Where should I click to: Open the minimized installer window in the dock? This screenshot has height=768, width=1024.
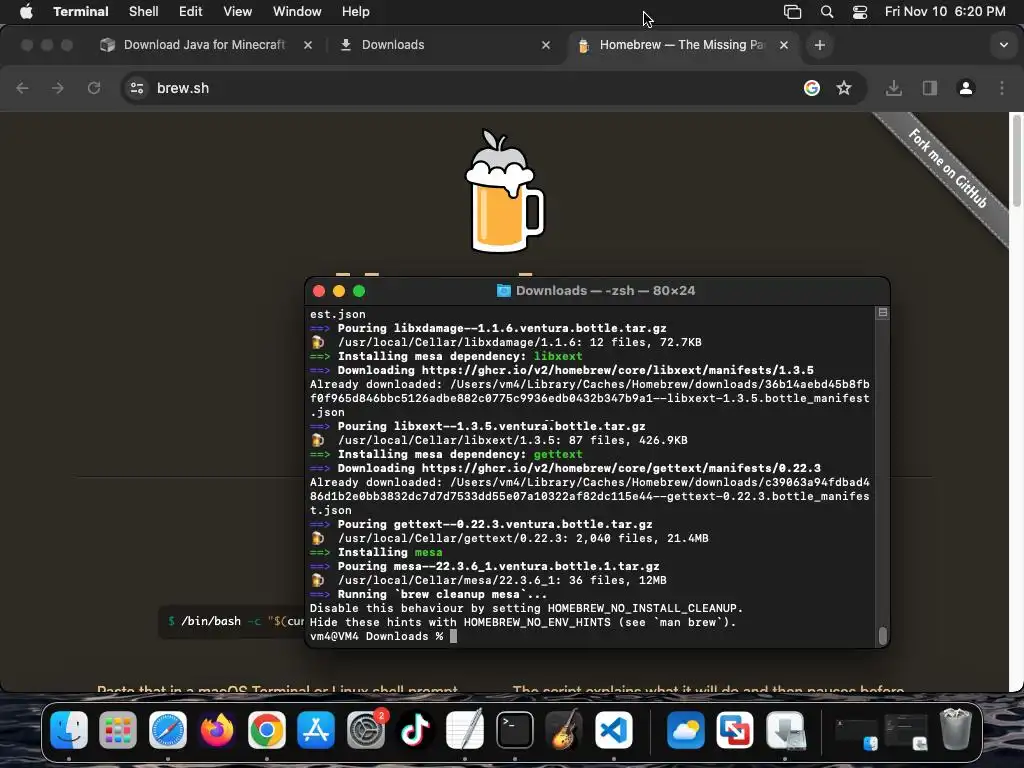click(906, 731)
